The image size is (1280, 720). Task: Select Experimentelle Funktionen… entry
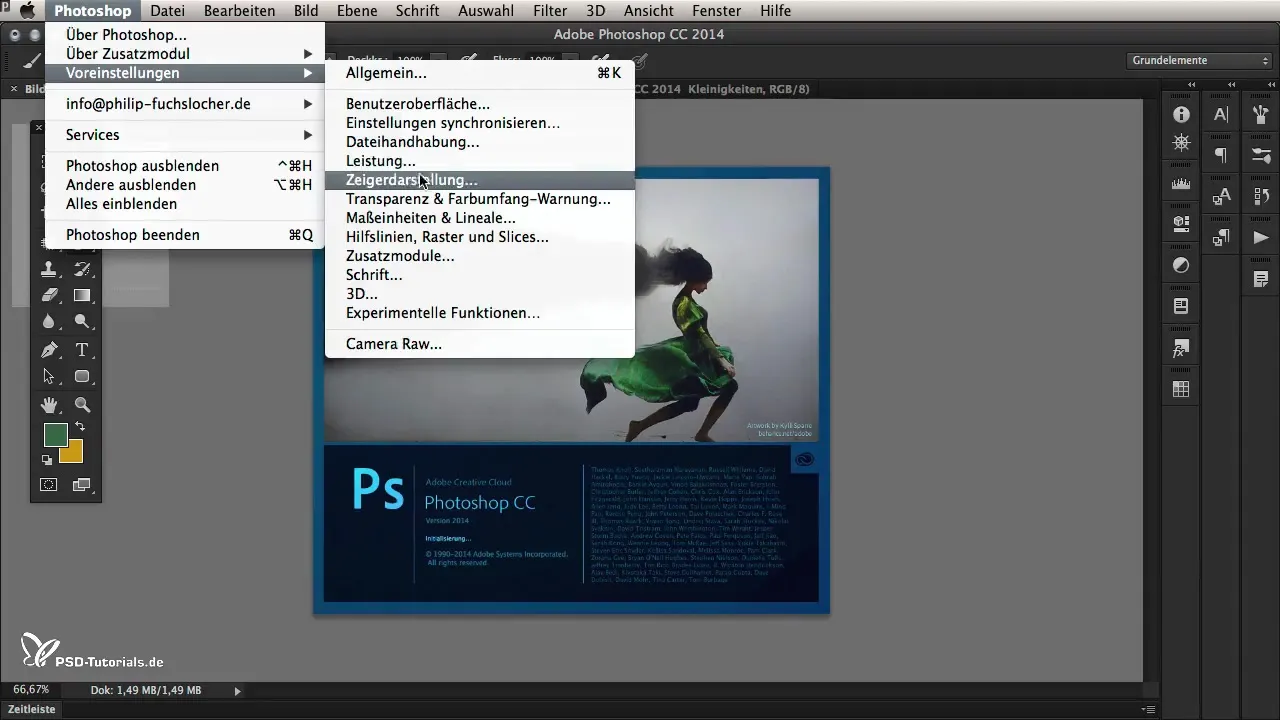(480, 313)
